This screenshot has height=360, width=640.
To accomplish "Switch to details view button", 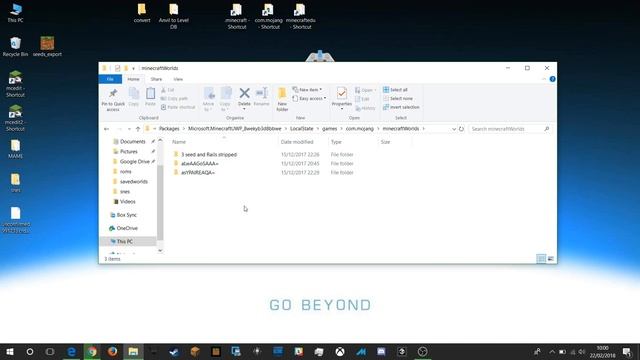I will [x=541, y=259].
